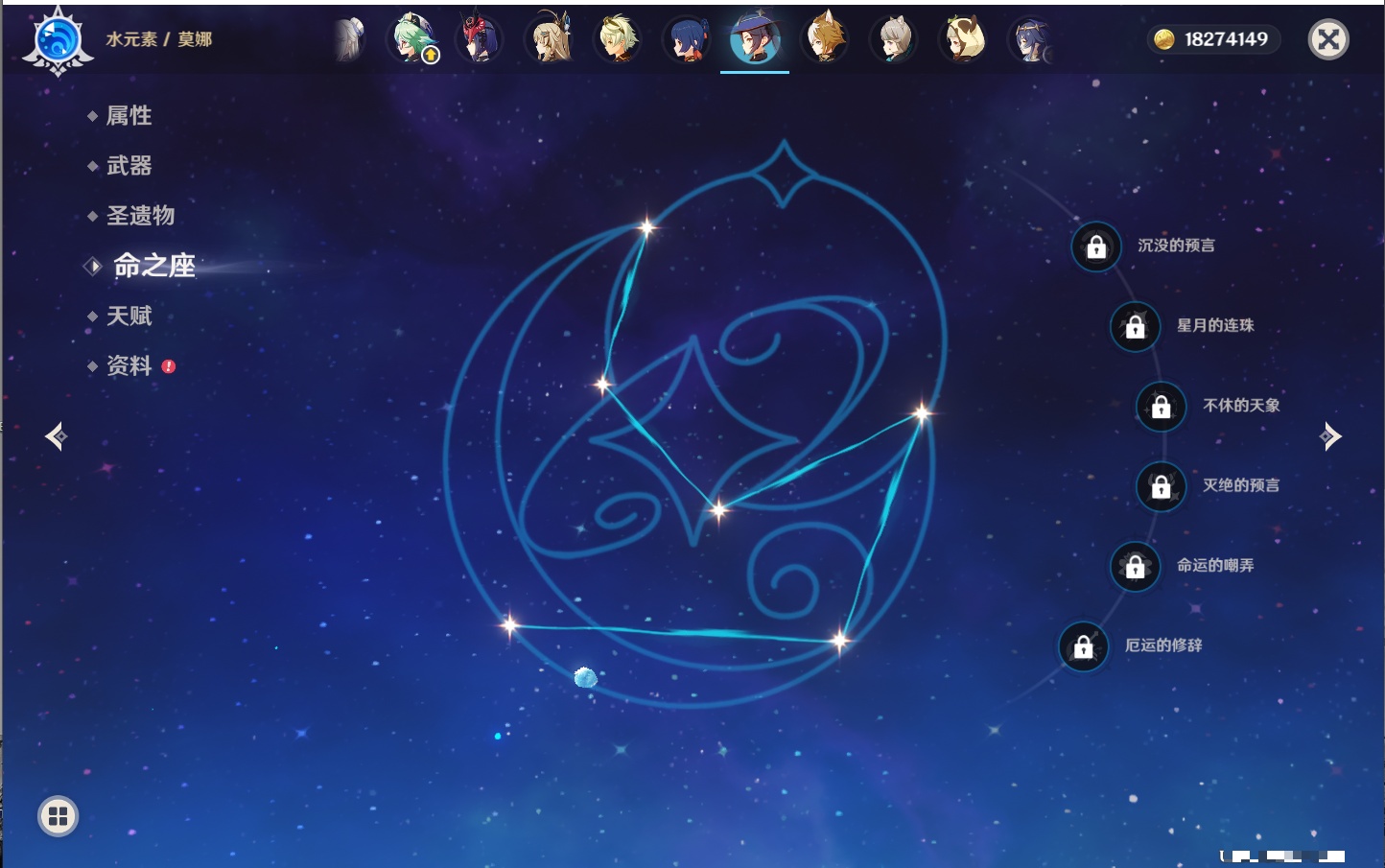The width and height of the screenshot is (1385, 868).
Task: Click the Hydro element emblem
Action: coord(58,41)
